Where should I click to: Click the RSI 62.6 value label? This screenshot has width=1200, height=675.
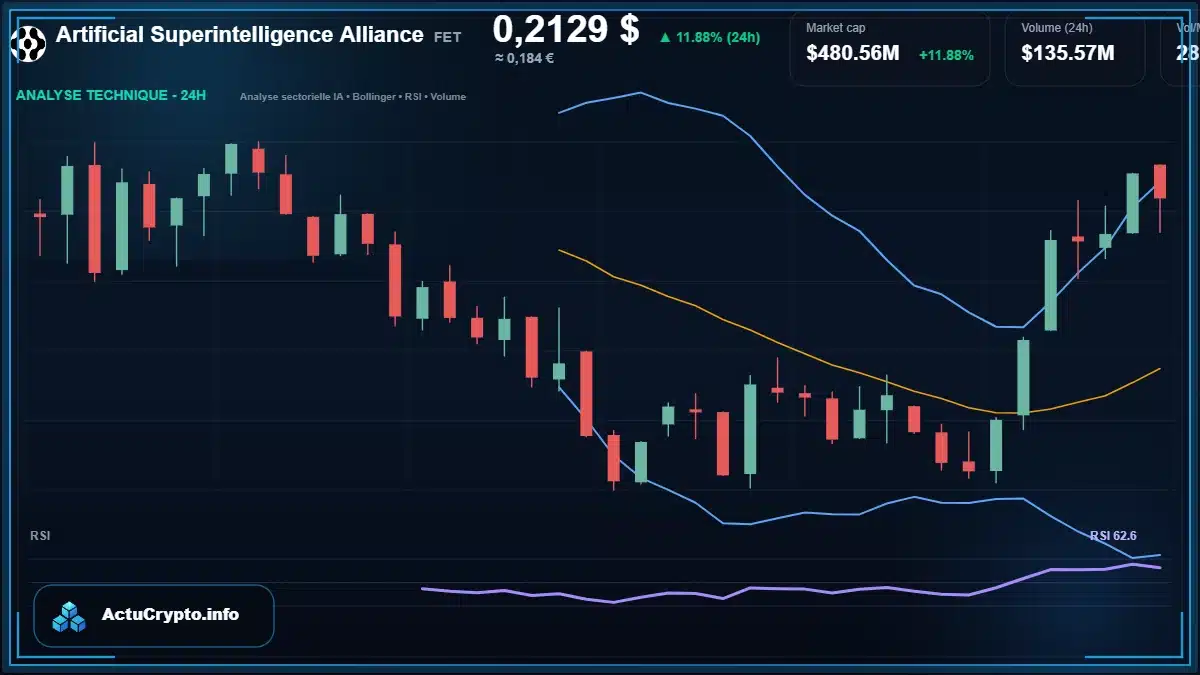pyautogui.click(x=1113, y=536)
